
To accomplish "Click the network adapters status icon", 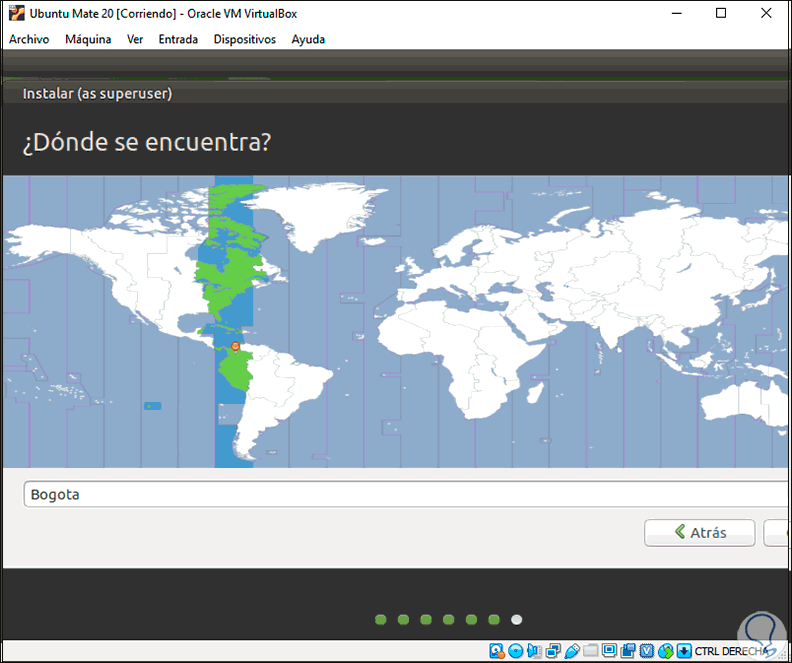I will point(553,651).
